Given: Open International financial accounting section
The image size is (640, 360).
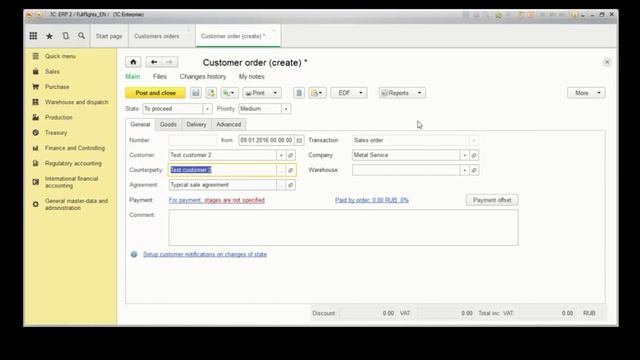Looking at the screenshot, I should tap(71, 182).
